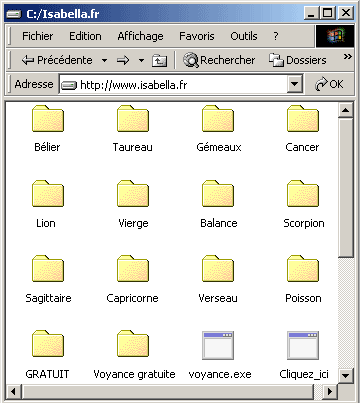Open the Affichage menu
360x403 pixels.
click(x=140, y=36)
